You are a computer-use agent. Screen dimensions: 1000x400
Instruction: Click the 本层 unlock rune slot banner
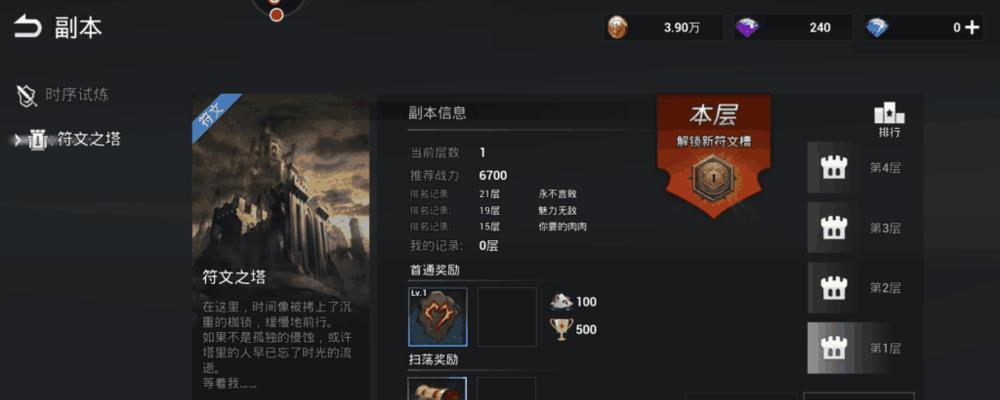(714, 154)
